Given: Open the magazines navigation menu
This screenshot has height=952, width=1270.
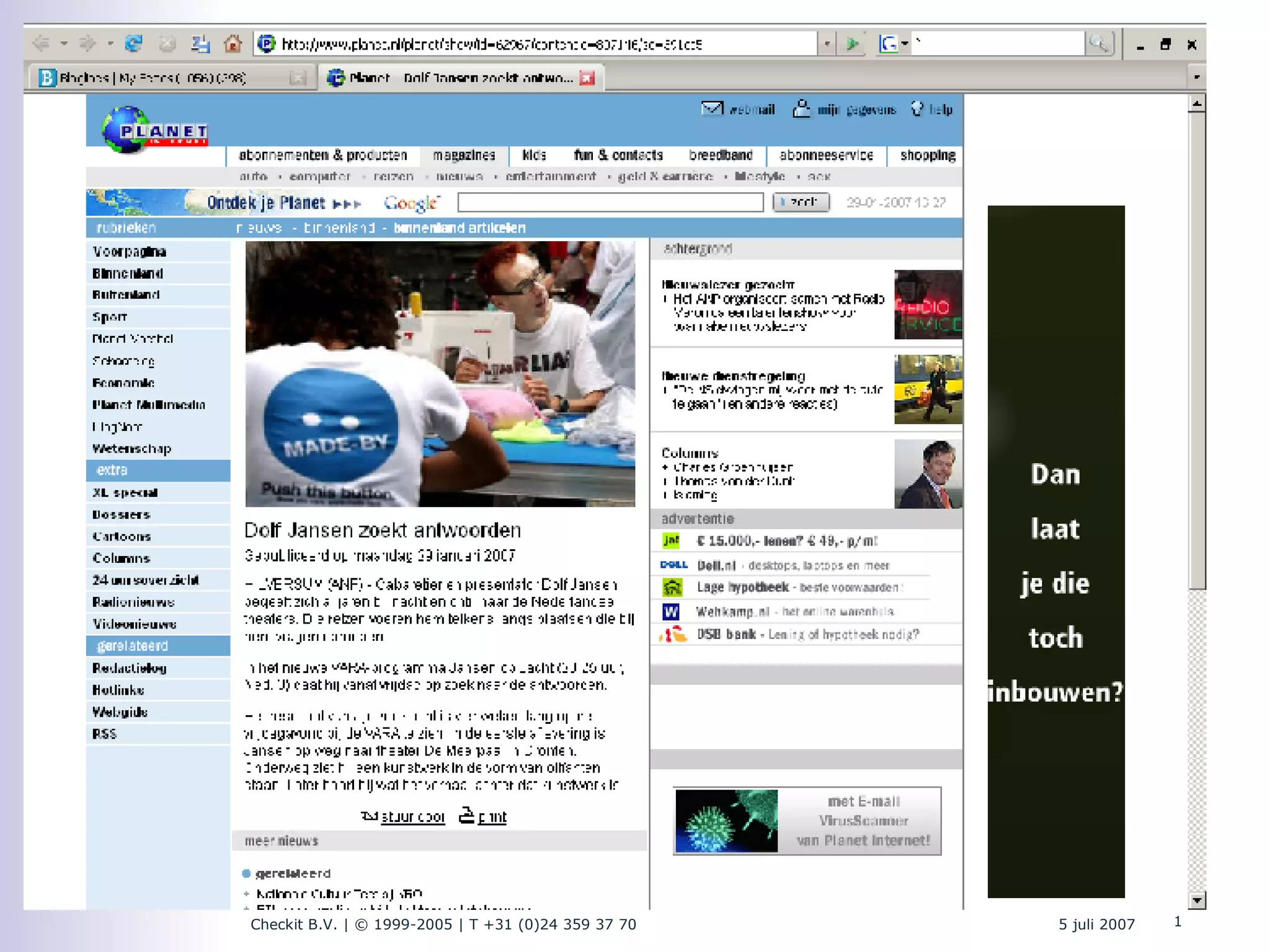Looking at the screenshot, I should tap(464, 155).
